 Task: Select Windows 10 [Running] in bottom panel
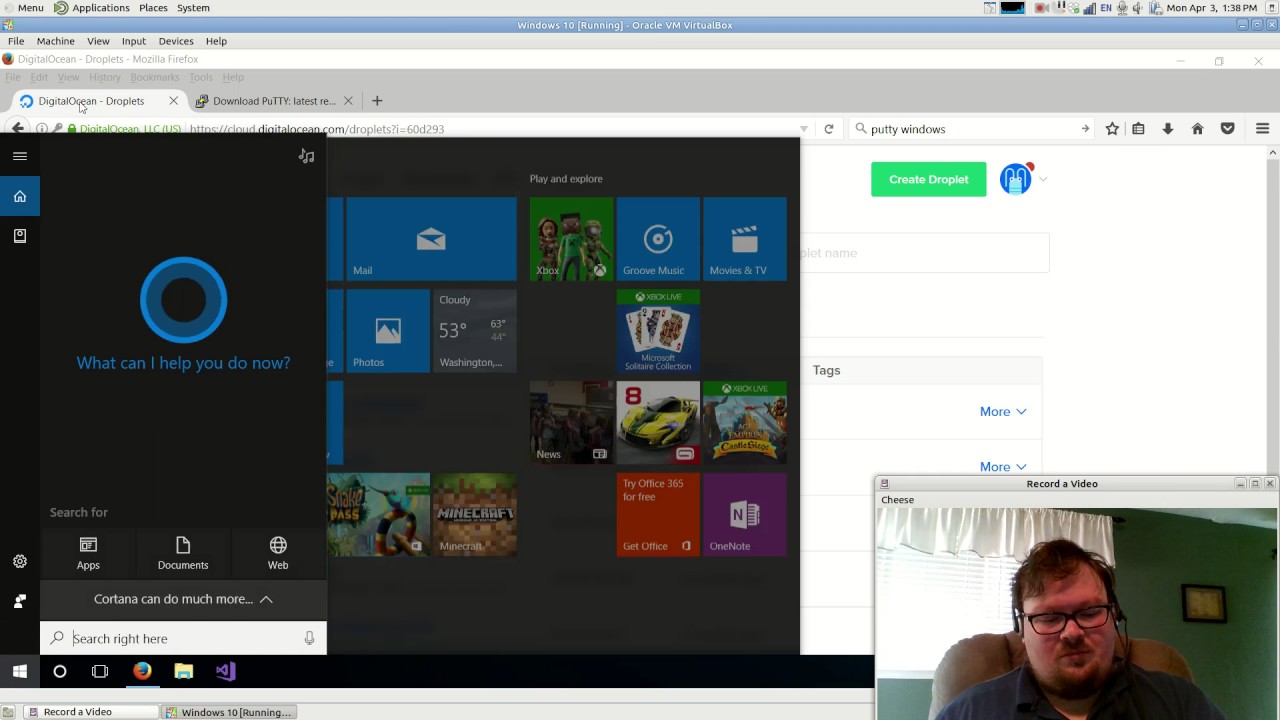(228, 712)
